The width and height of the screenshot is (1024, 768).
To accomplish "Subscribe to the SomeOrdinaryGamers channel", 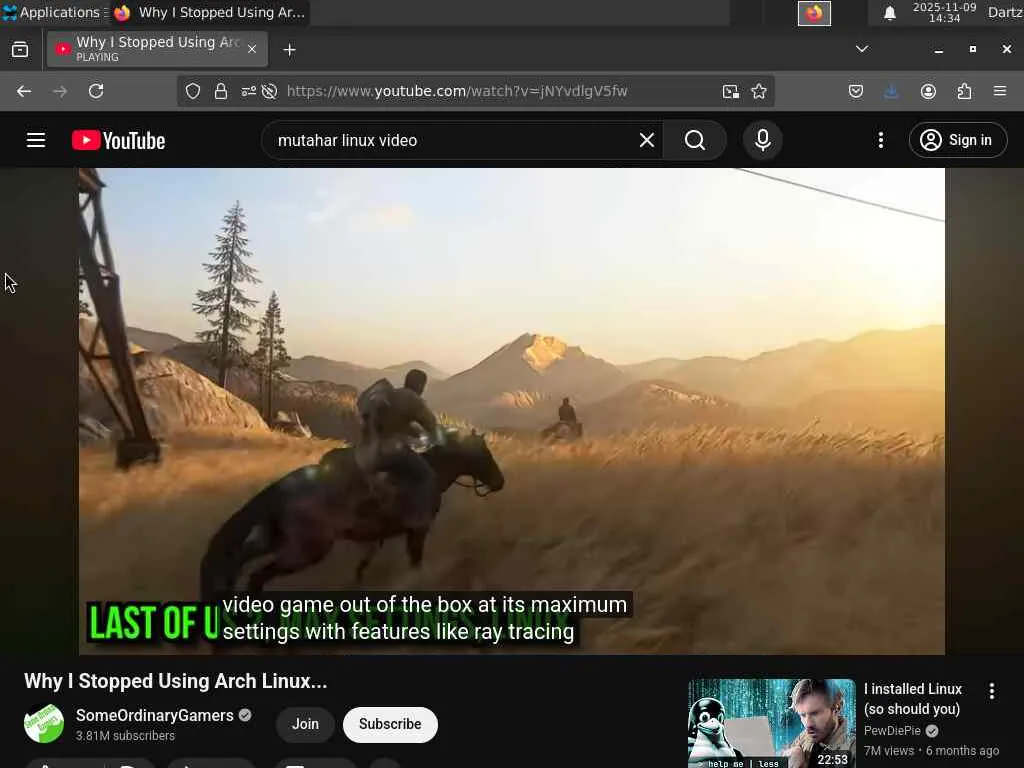I will coord(390,724).
